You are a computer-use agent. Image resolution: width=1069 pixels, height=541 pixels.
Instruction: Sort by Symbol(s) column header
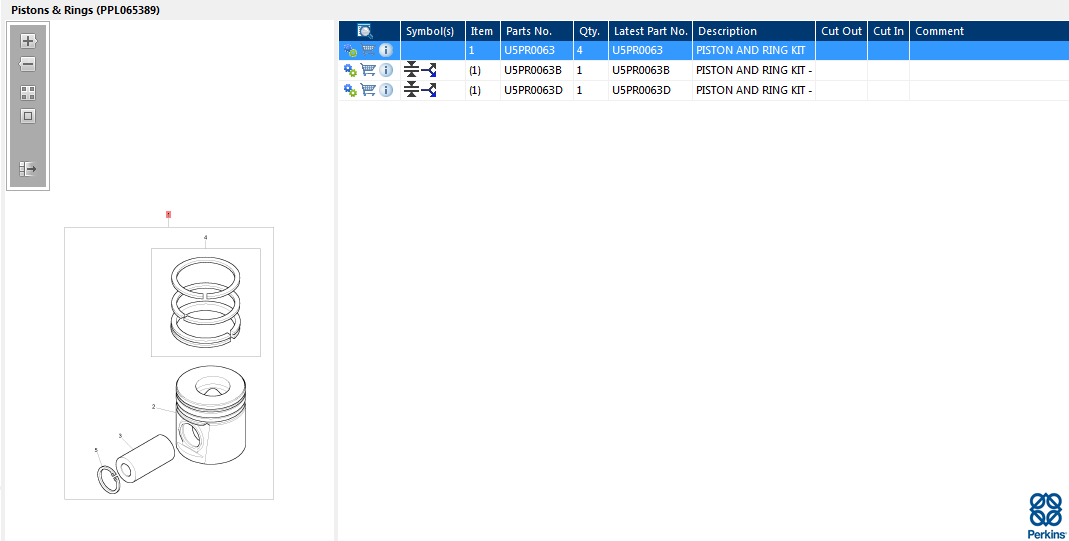[x=433, y=31]
